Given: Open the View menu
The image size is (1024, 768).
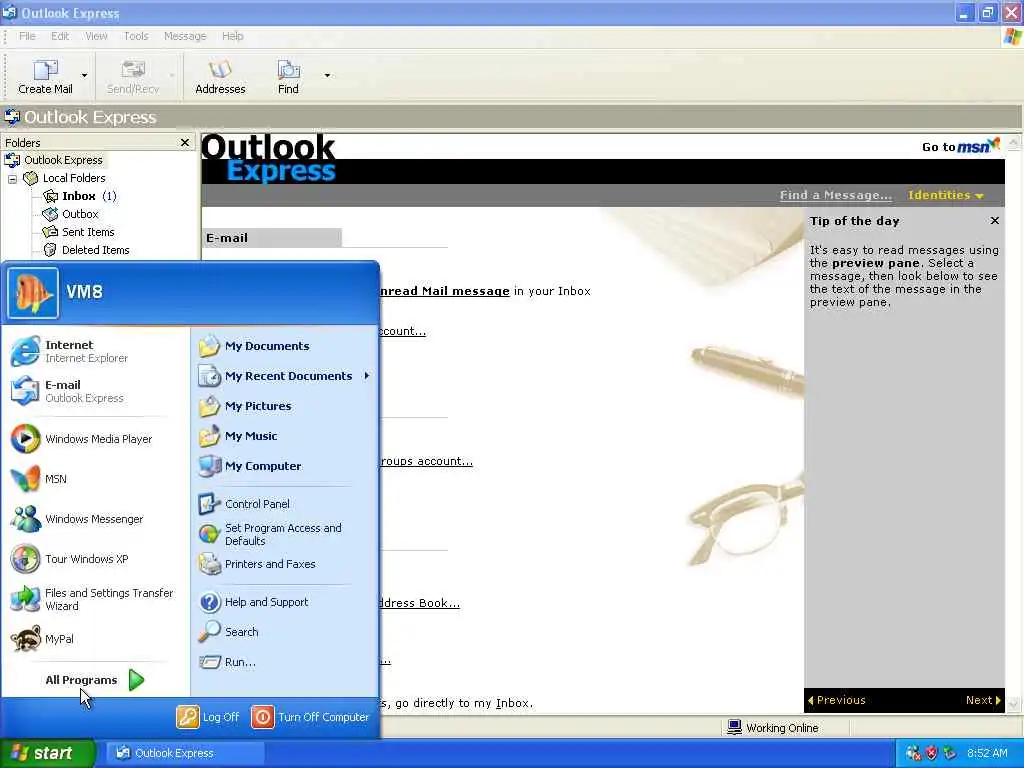Looking at the screenshot, I should (x=96, y=36).
